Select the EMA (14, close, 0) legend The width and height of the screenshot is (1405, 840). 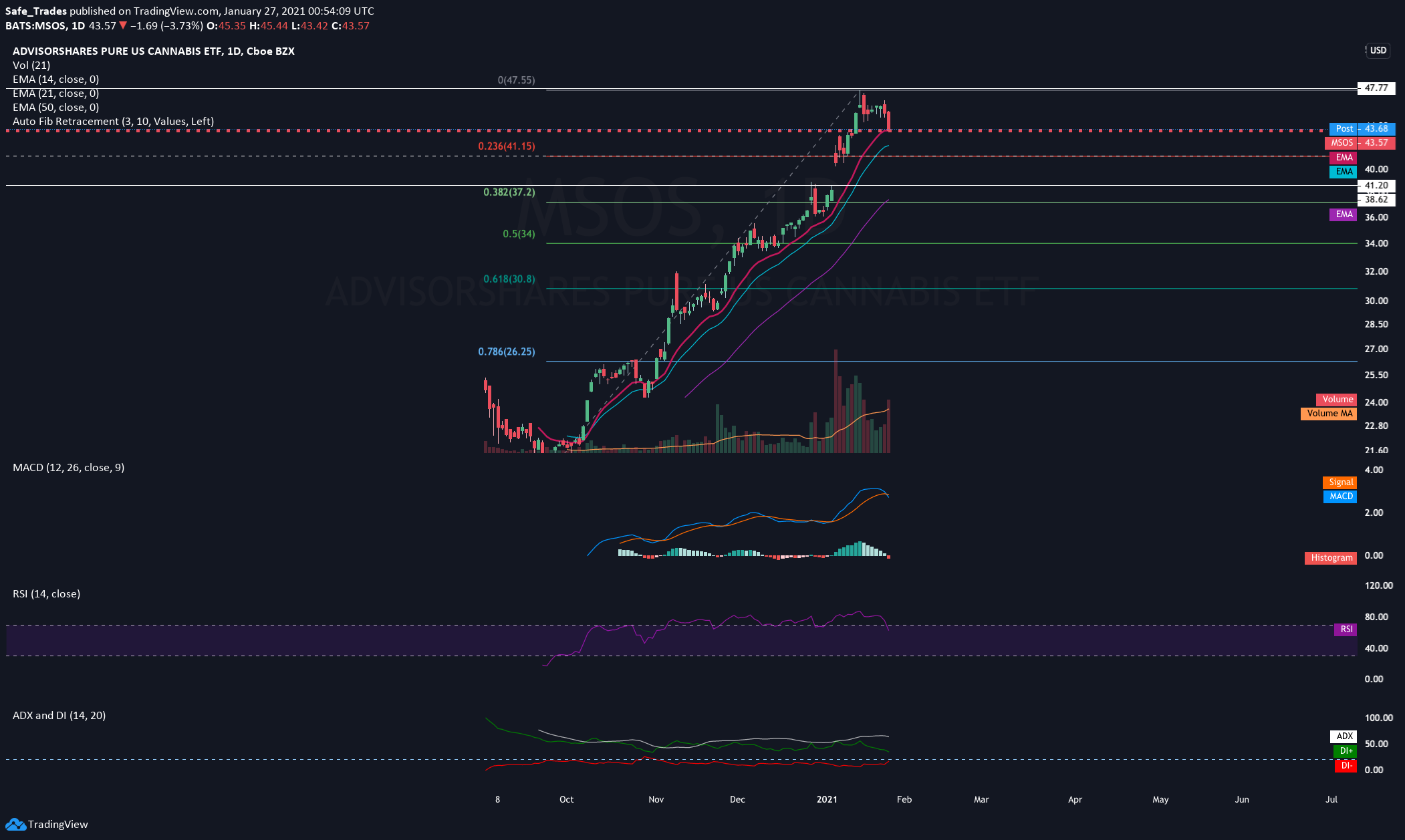[56, 79]
